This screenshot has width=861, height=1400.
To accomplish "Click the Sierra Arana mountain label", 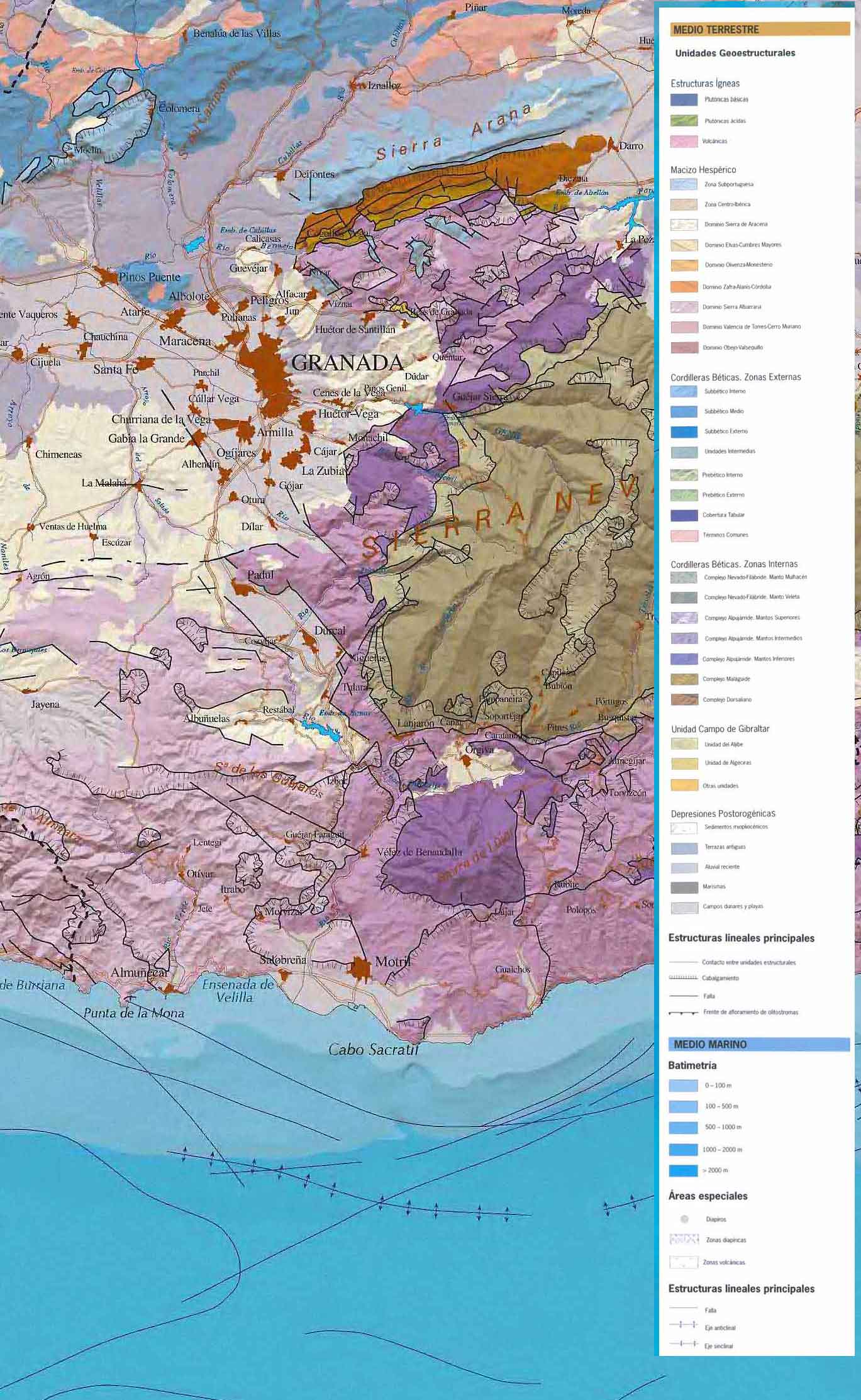I will click(x=453, y=133).
